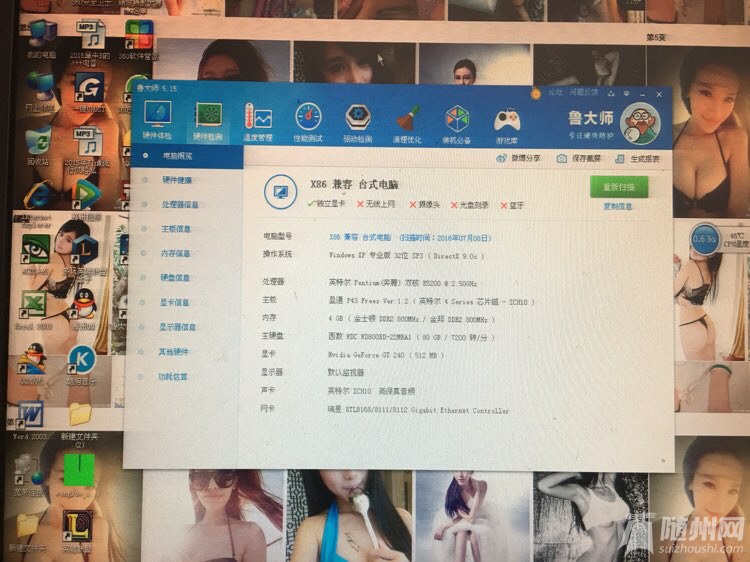Click the orange medal icon in title bar

[x=536, y=93]
